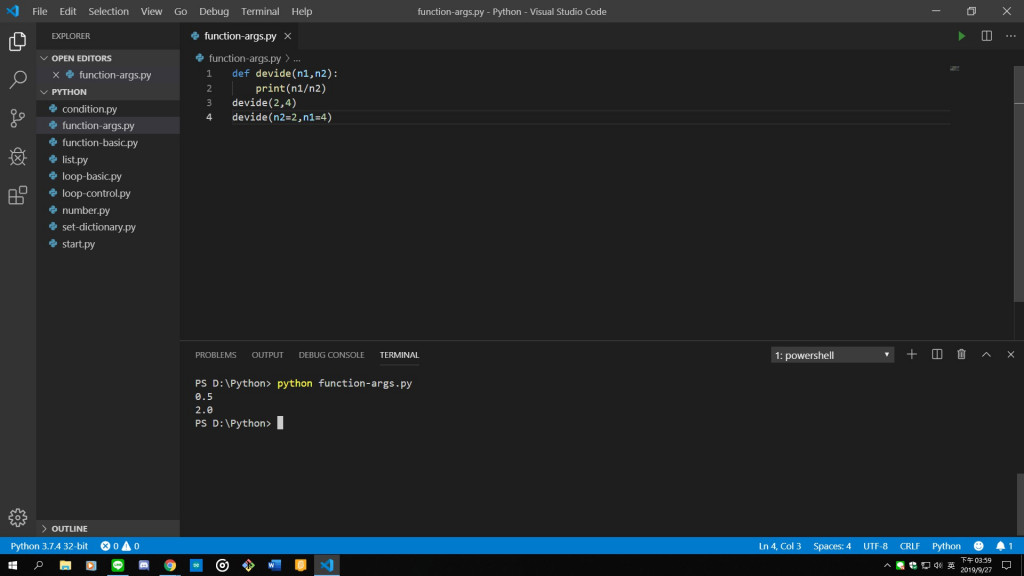The image size is (1024, 576).
Task: Select the Terminal panel tab
Action: point(399,355)
